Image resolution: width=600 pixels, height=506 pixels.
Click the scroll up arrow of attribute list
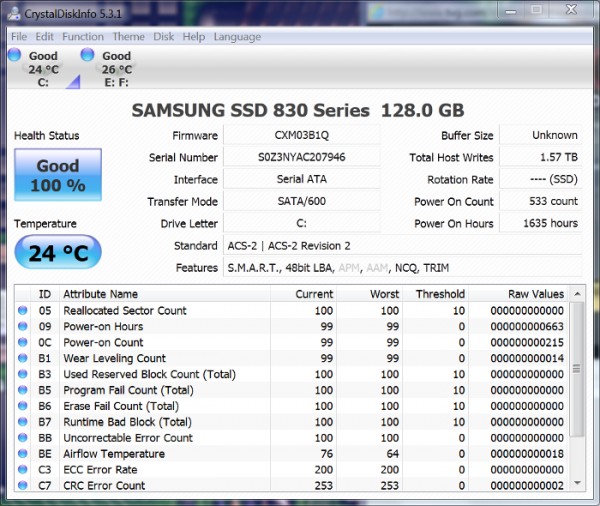click(577, 294)
